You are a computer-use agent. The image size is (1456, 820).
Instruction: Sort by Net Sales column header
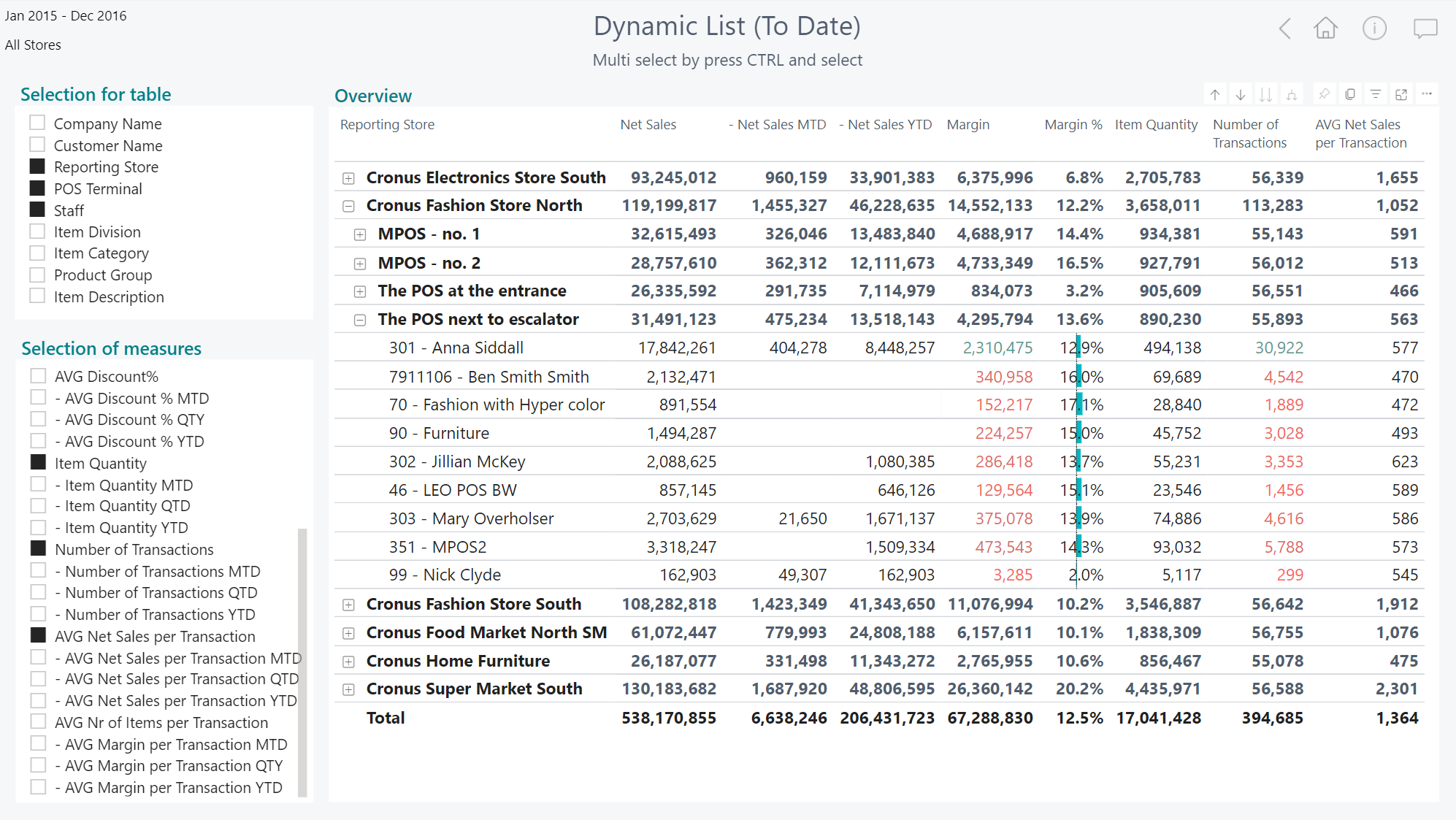[648, 125]
